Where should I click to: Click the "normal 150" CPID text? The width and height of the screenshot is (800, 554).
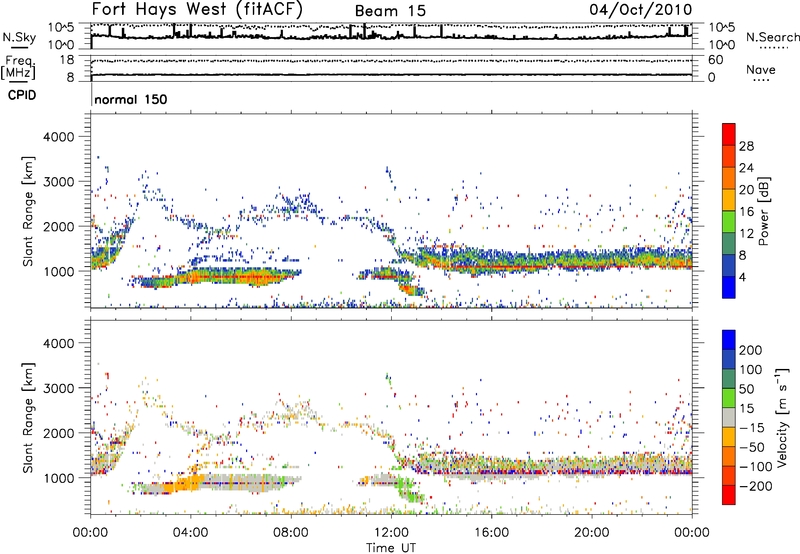(x=131, y=99)
